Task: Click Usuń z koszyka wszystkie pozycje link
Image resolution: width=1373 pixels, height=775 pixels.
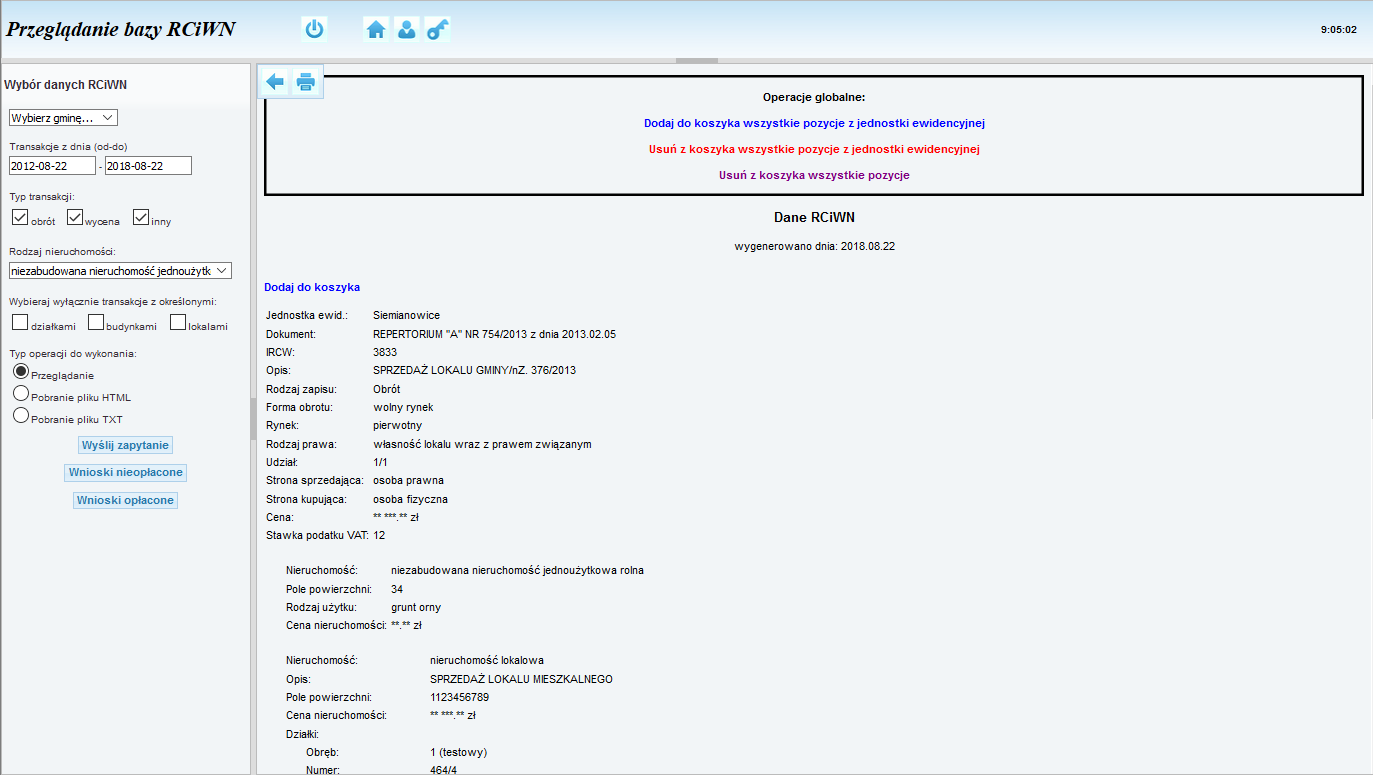Action: (813, 175)
